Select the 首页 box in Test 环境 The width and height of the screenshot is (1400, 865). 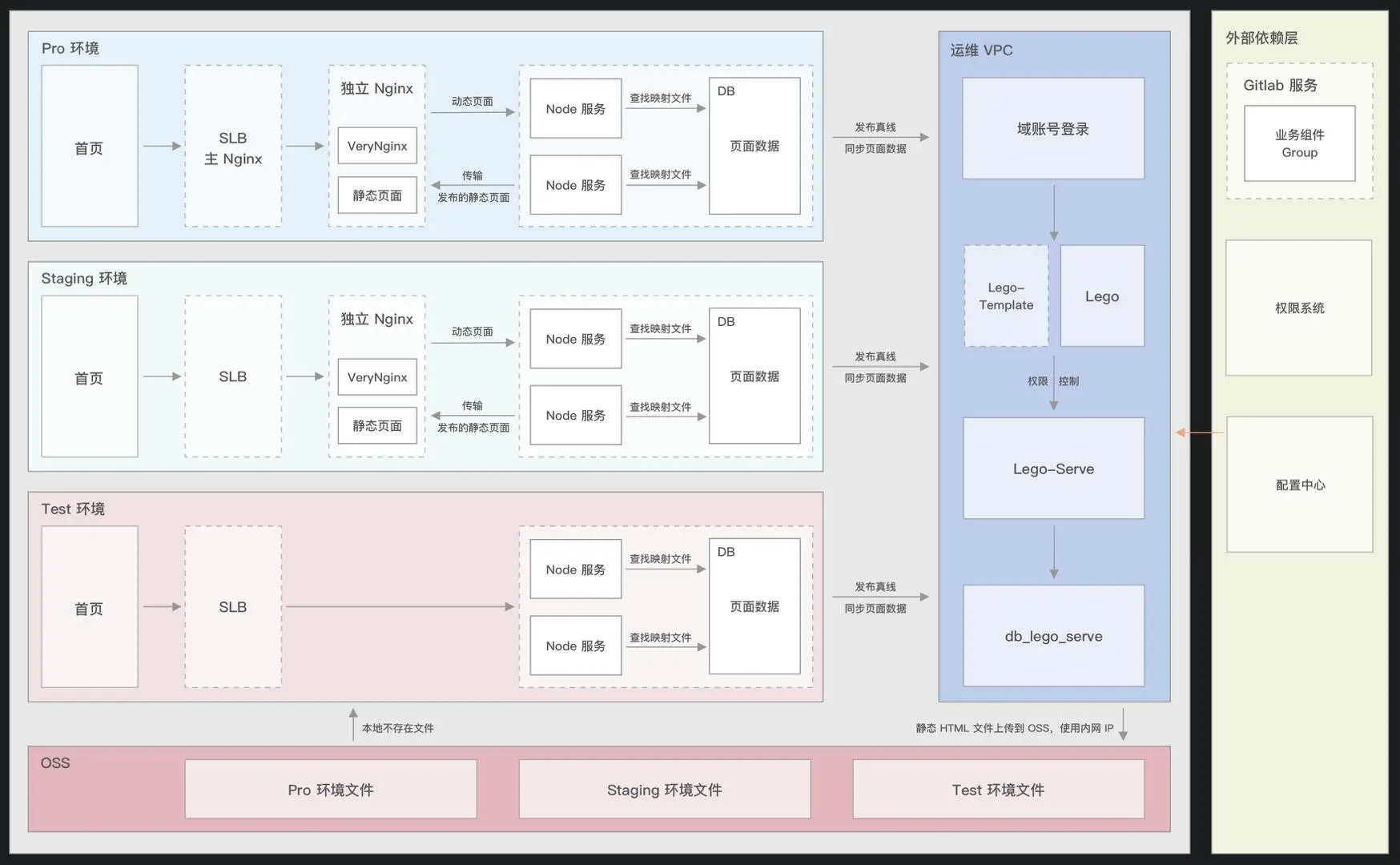[x=90, y=606]
